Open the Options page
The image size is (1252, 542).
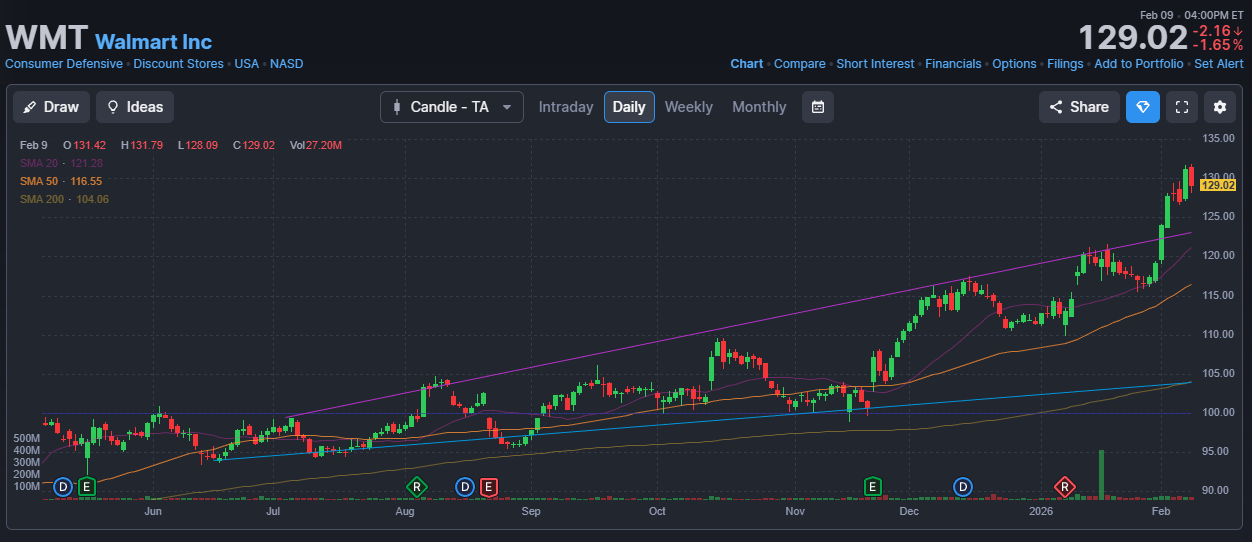pos(1014,64)
